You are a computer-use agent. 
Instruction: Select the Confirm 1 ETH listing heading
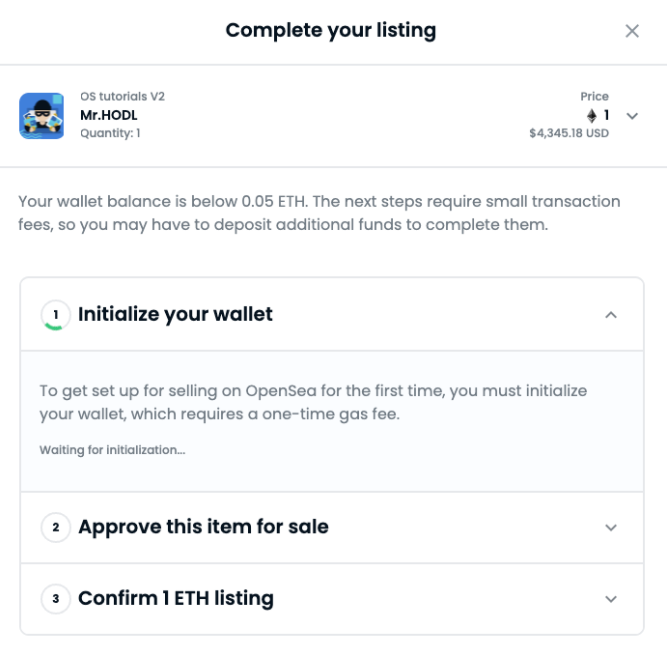pyautogui.click(x=176, y=599)
